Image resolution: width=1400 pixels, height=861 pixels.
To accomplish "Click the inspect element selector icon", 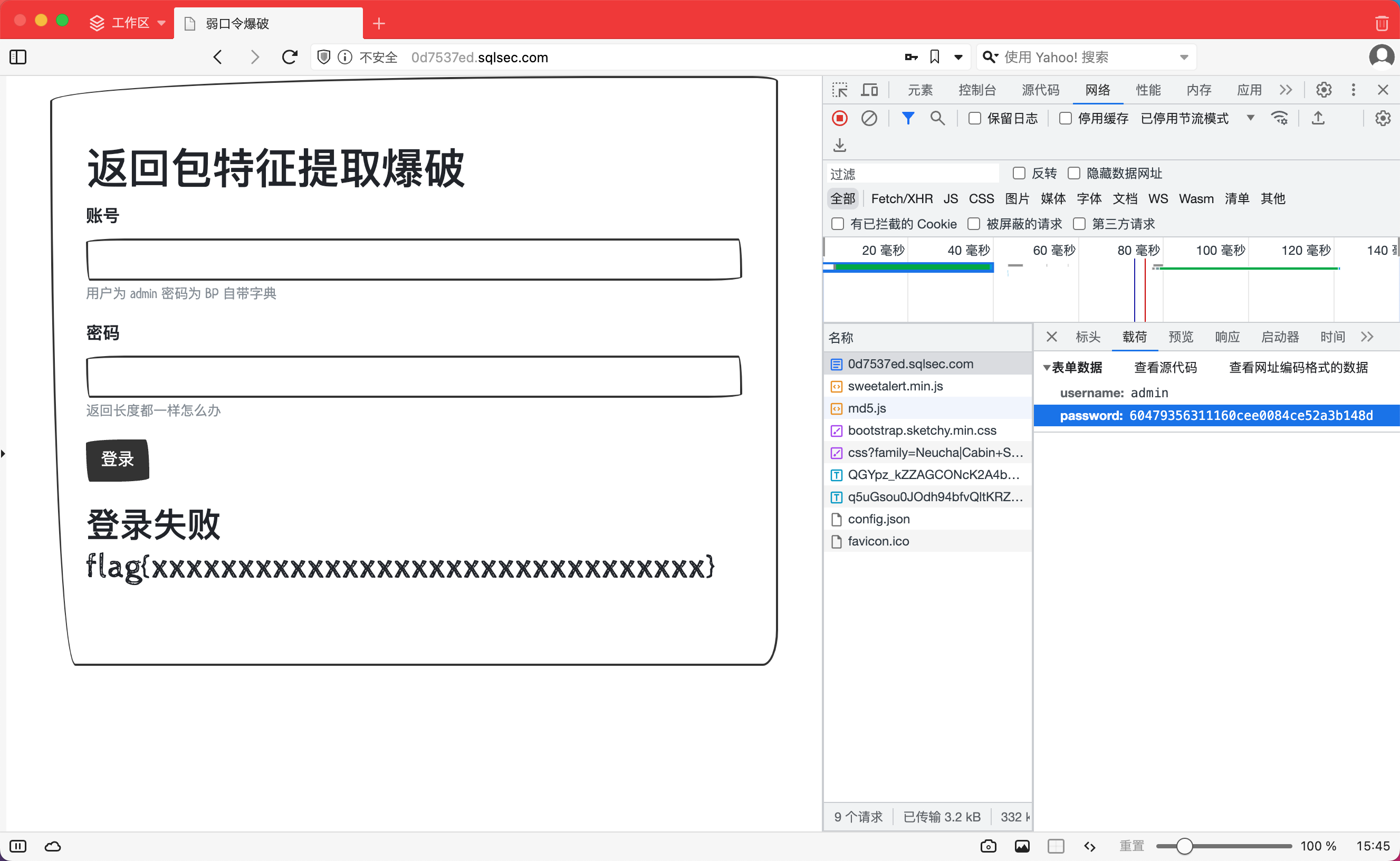I will pos(840,90).
